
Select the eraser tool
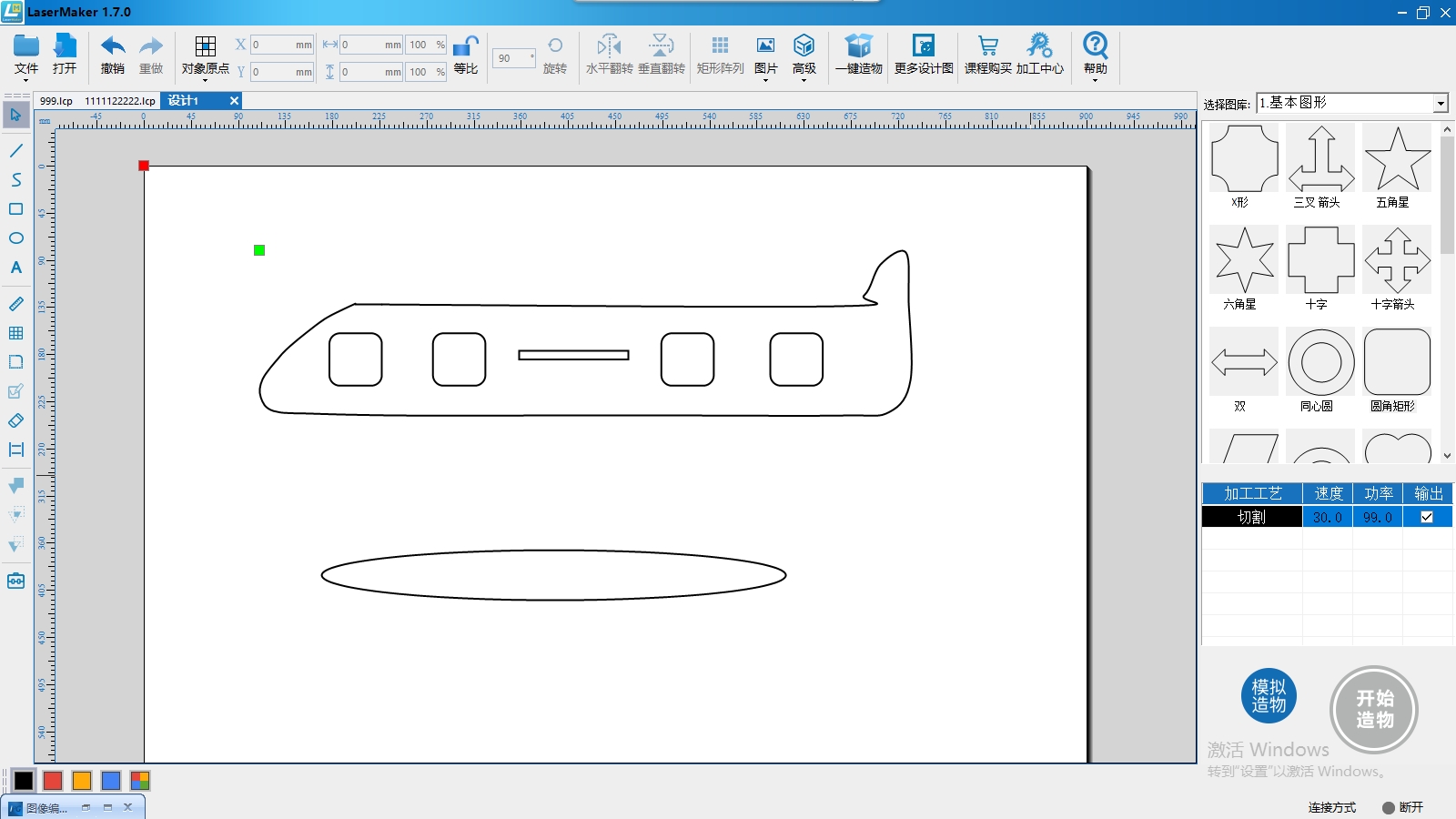15,420
